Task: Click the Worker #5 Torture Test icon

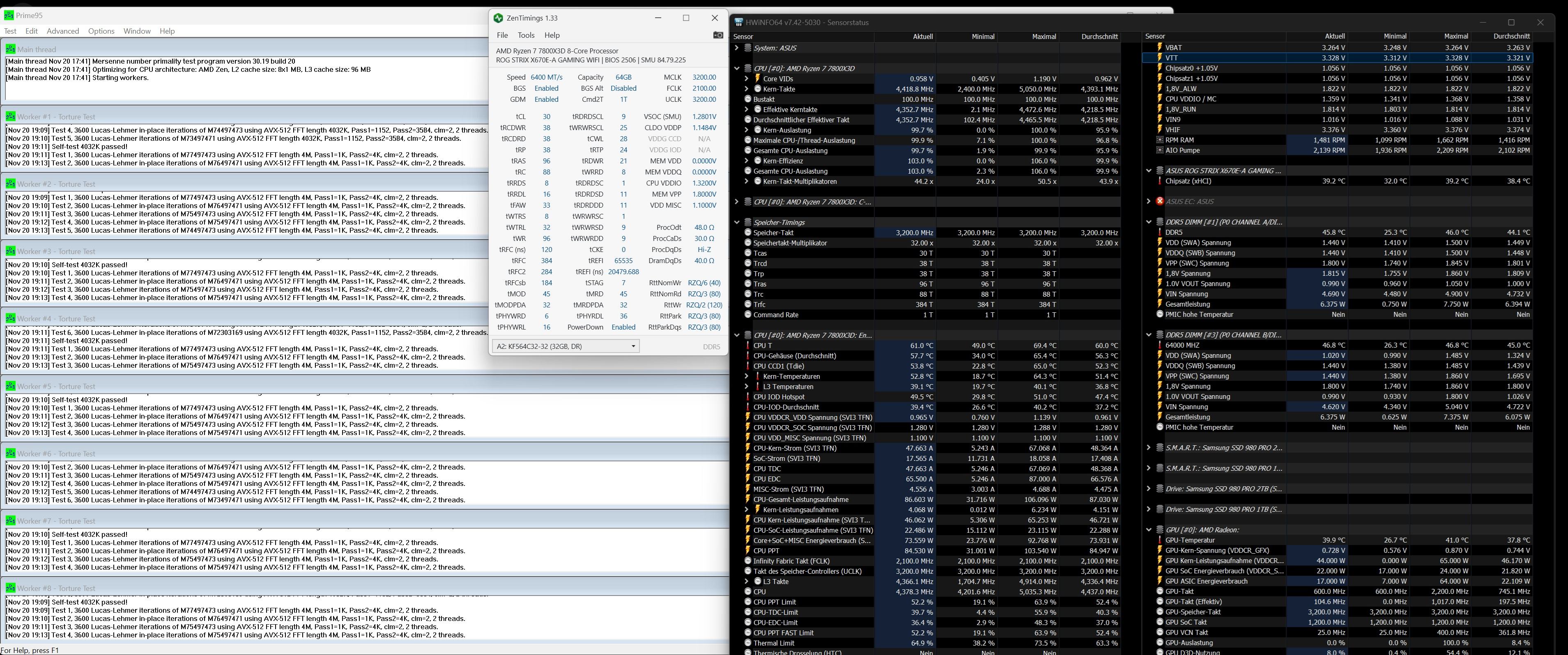Action: click(x=10, y=386)
